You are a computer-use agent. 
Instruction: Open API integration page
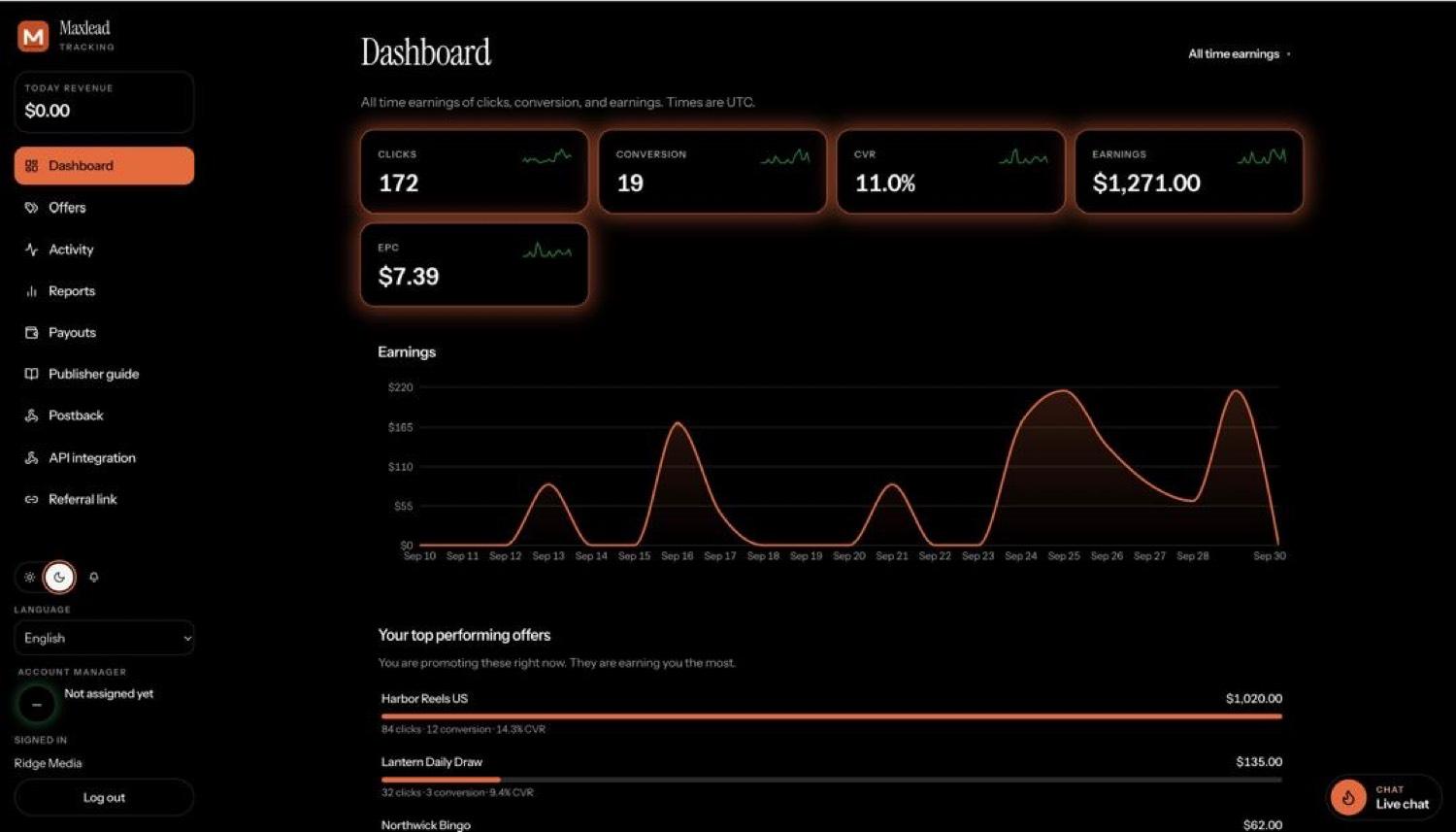(x=104, y=457)
